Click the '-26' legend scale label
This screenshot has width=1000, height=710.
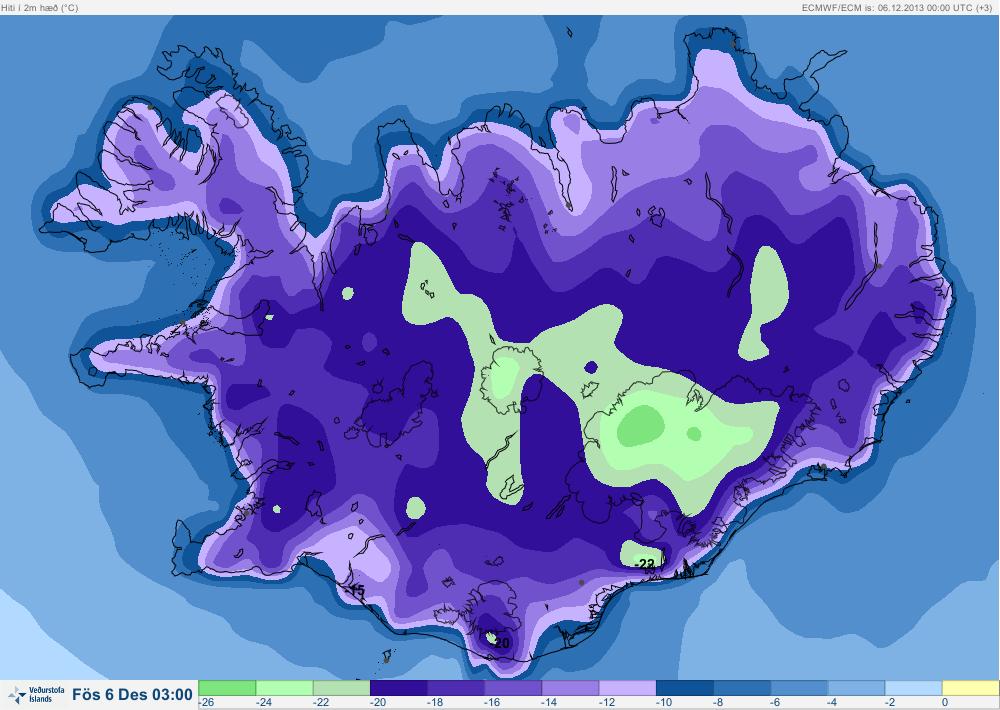(x=206, y=702)
